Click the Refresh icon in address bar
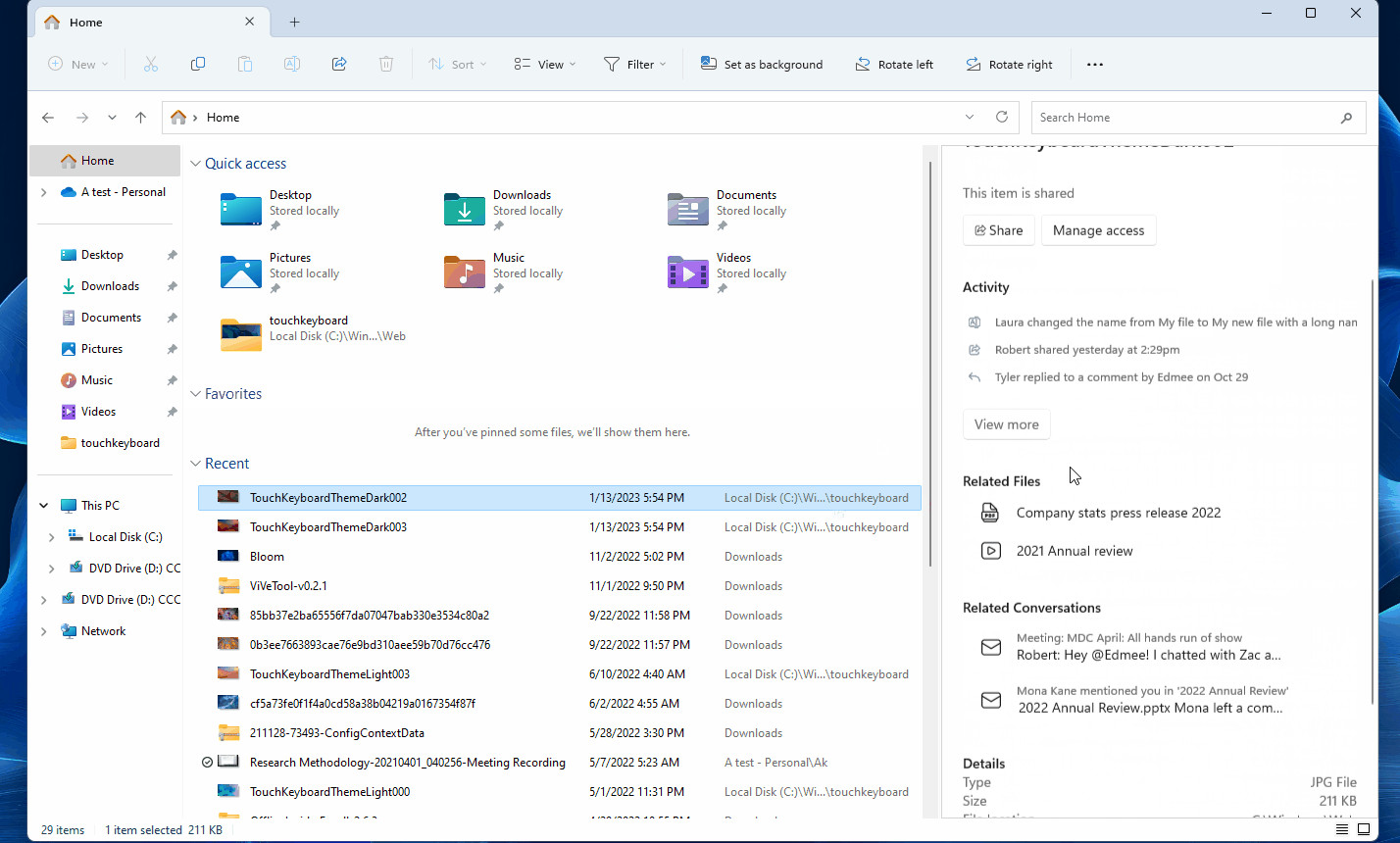Viewport: 1400px width, 843px height. tap(1001, 118)
